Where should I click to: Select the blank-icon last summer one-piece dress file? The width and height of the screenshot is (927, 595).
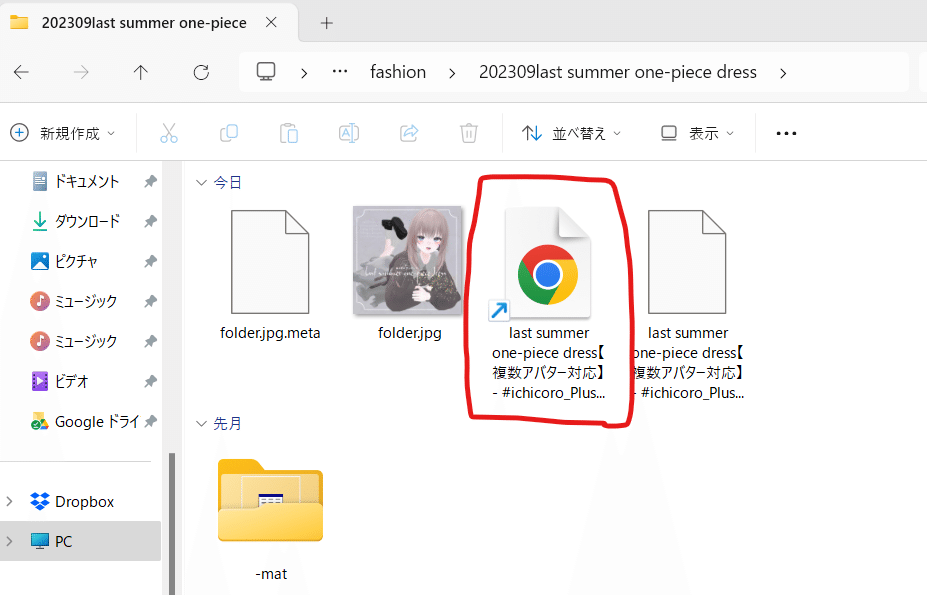tap(688, 303)
